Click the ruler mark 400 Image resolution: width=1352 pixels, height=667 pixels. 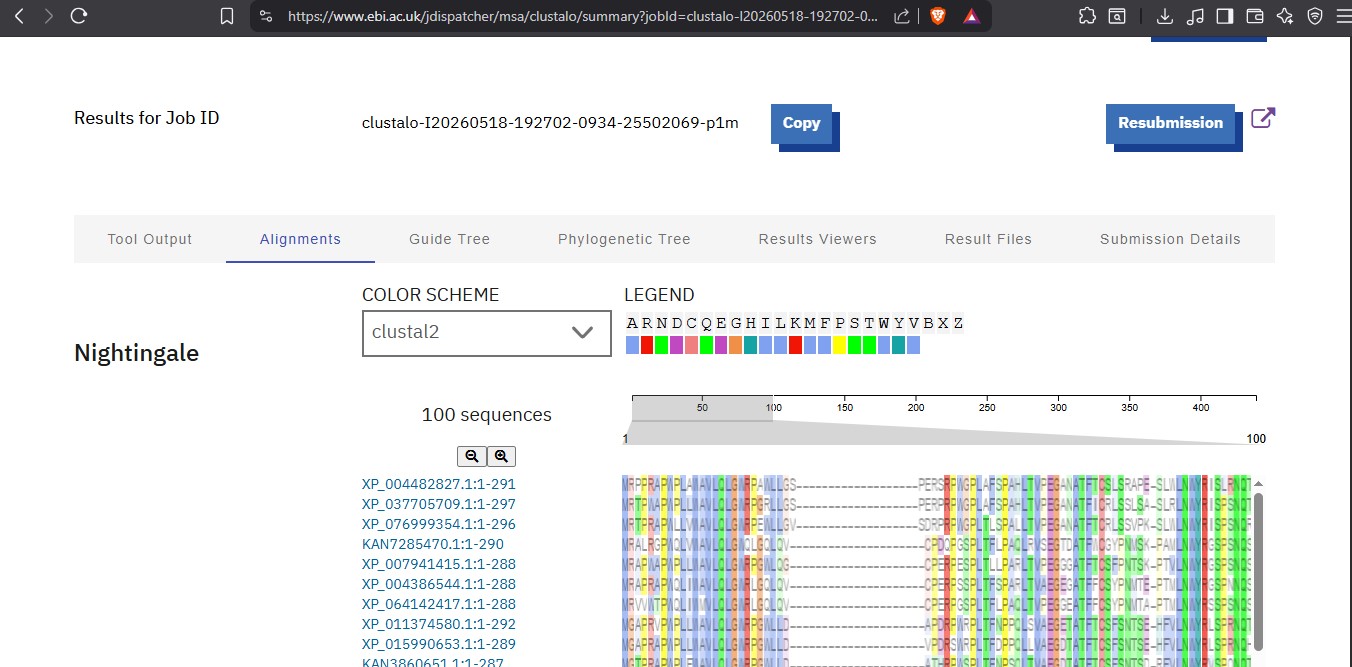(x=1202, y=408)
